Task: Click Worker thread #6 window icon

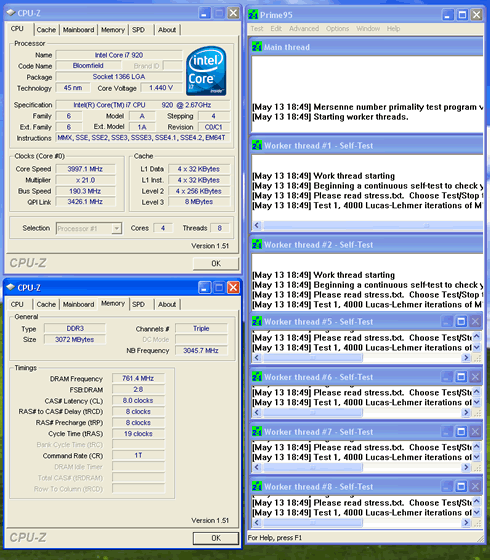Action: click(257, 377)
